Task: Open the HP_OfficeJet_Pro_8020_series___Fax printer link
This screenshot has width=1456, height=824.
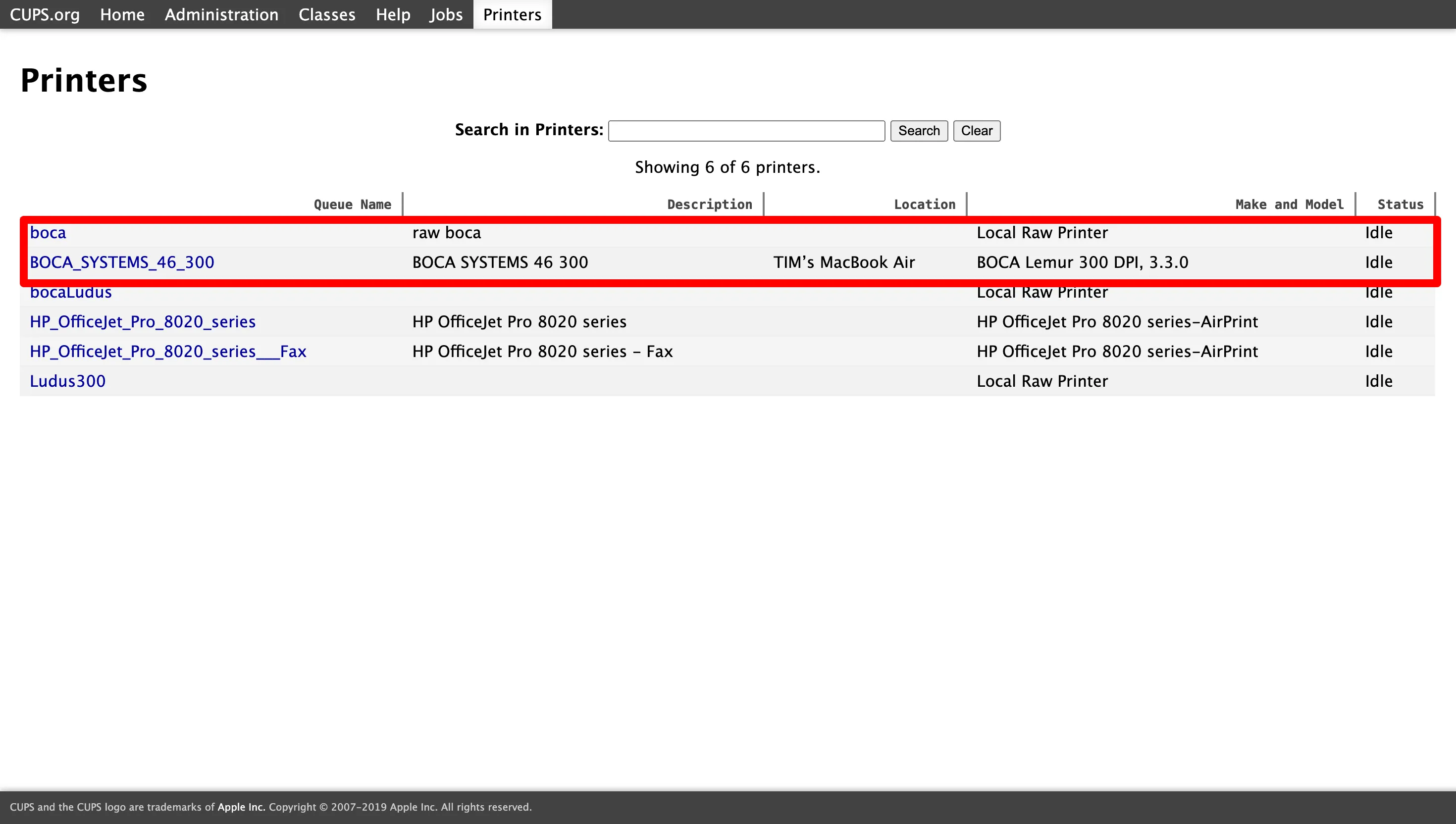Action: pyautogui.click(x=168, y=352)
